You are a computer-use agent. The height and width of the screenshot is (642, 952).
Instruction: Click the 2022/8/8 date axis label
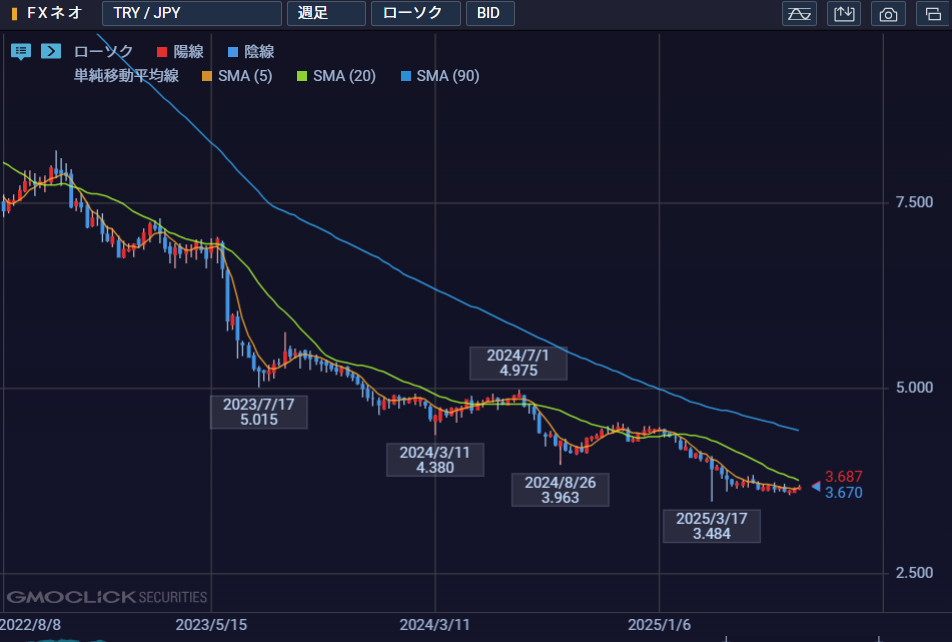[30, 624]
